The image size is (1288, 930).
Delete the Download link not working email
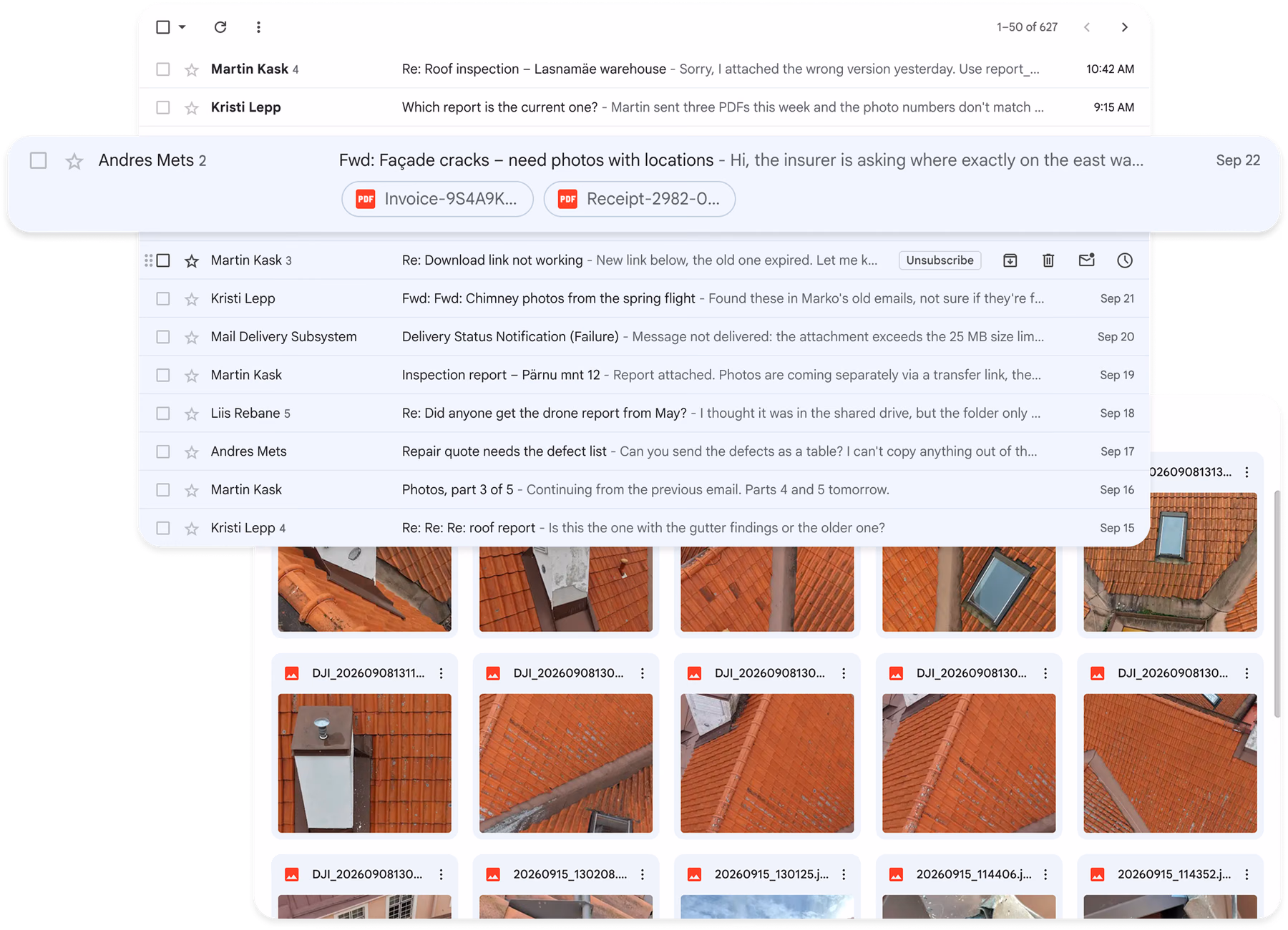point(1048,260)
